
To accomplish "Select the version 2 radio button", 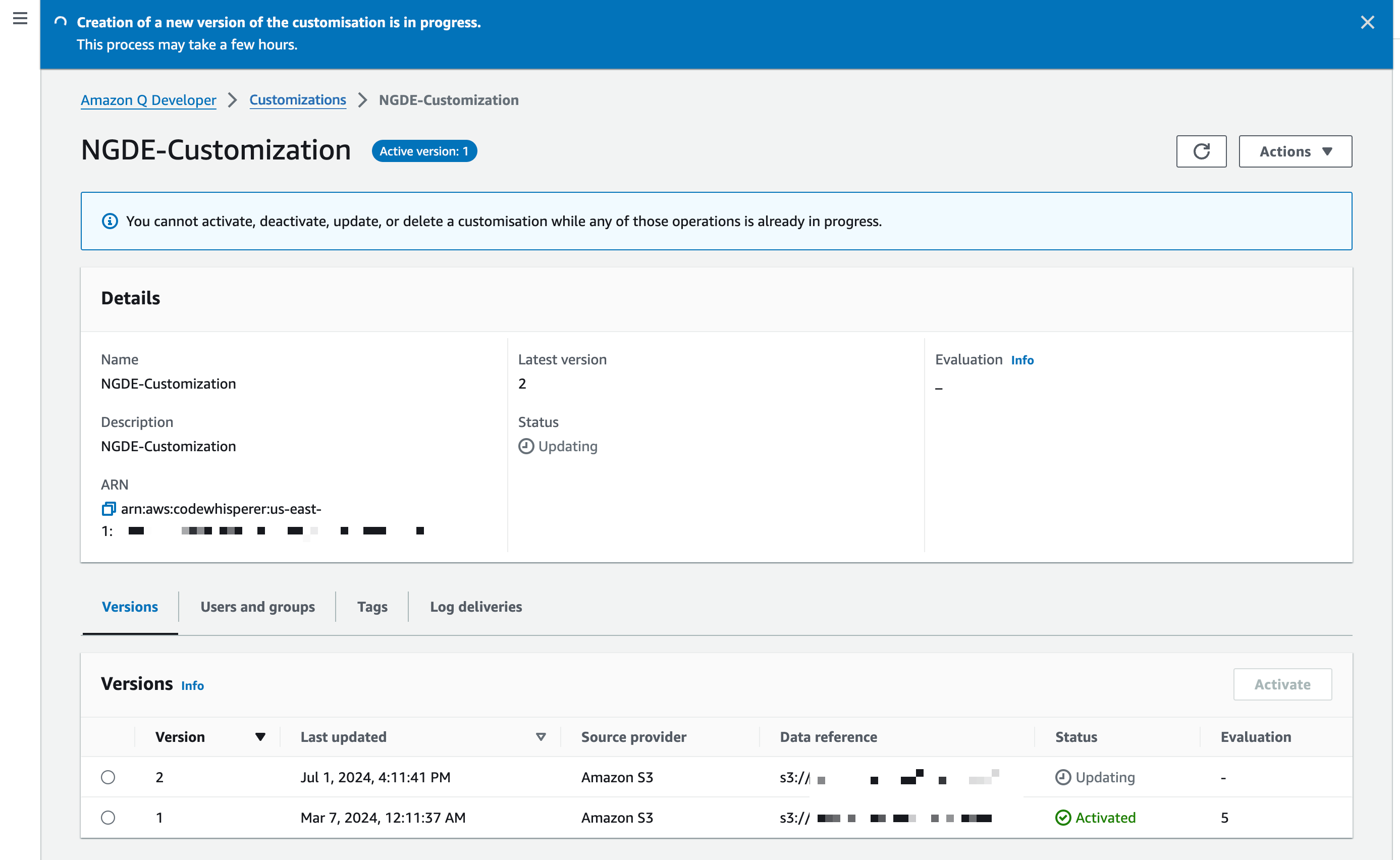I will click(108, 778).
